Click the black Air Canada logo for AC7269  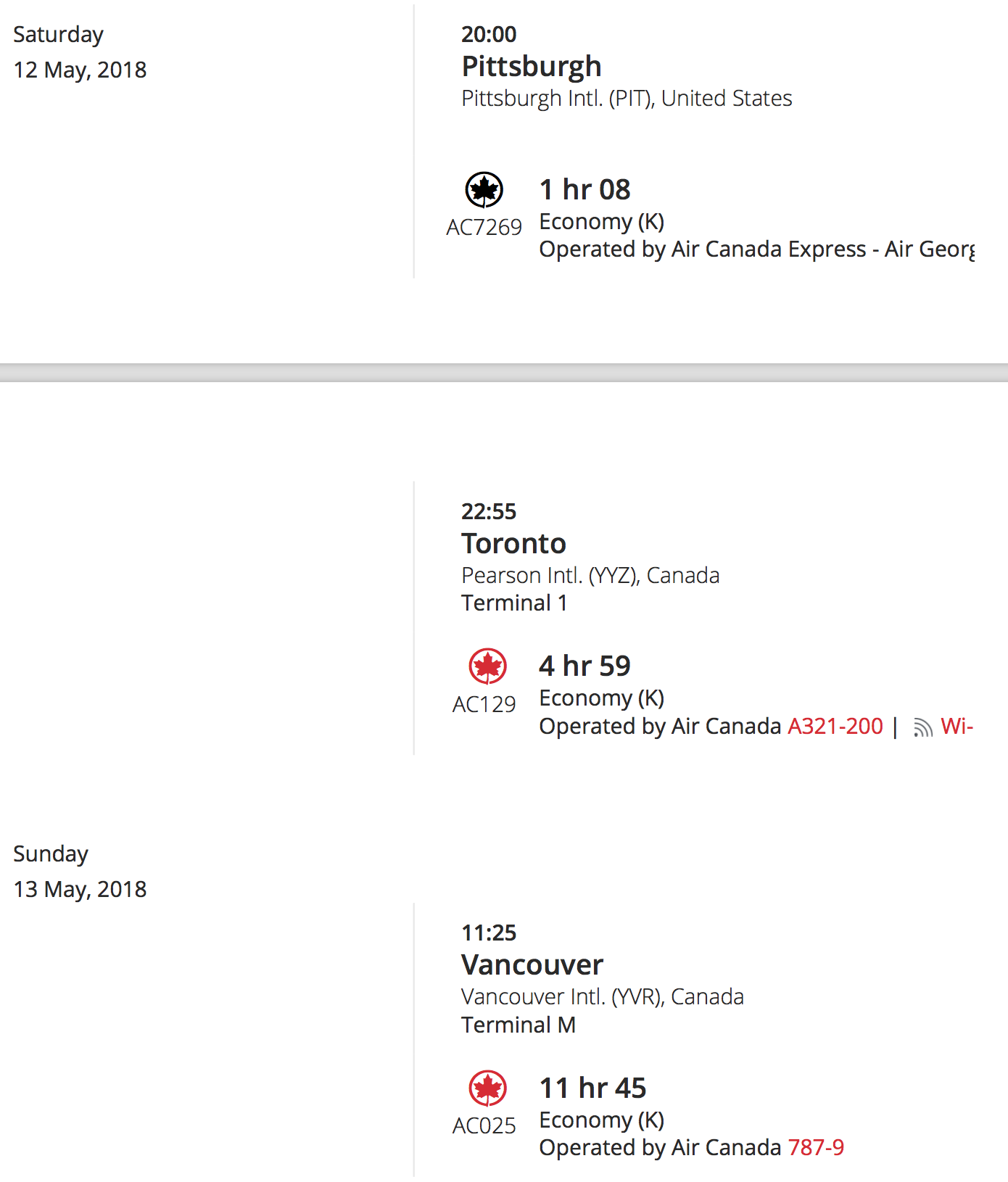coord(484,190)
